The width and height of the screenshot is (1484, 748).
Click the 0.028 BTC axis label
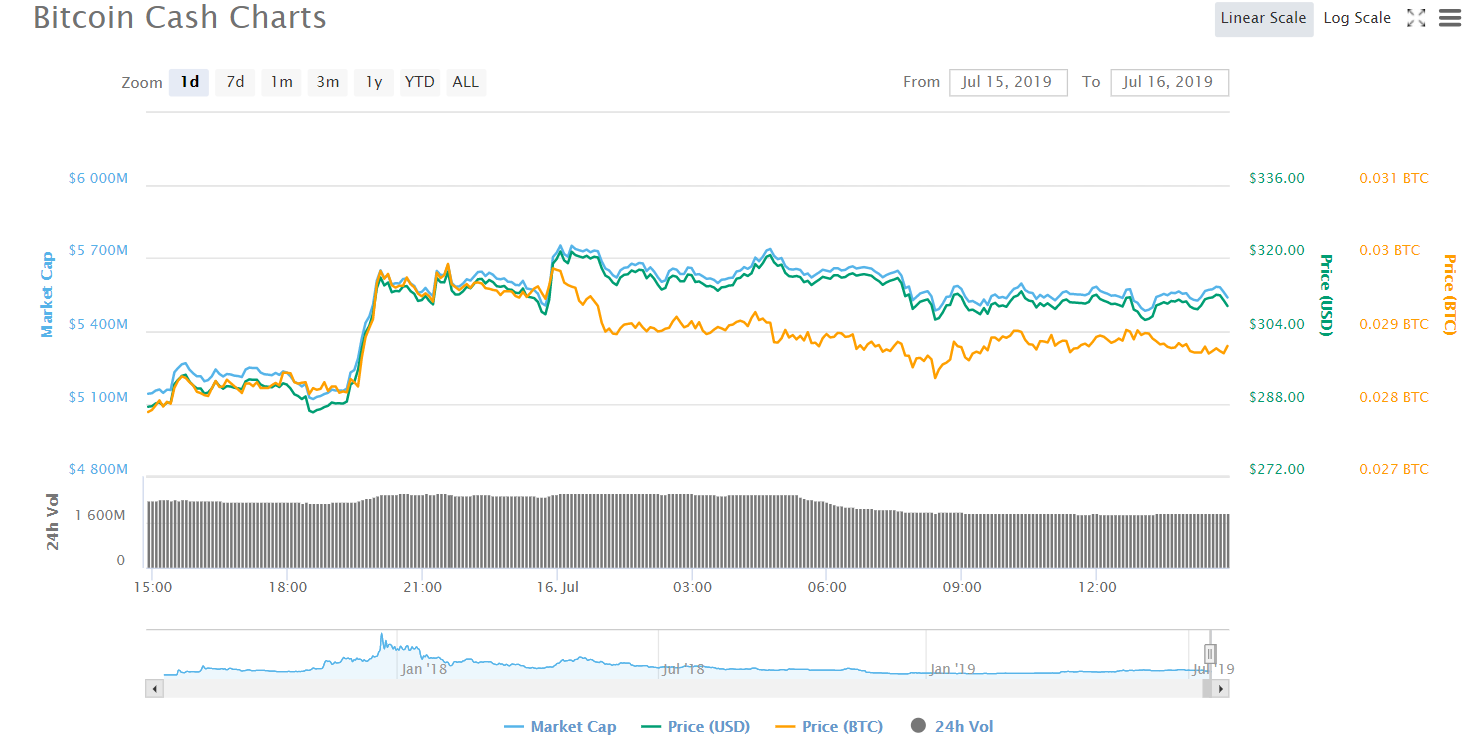pos(1394,397)
